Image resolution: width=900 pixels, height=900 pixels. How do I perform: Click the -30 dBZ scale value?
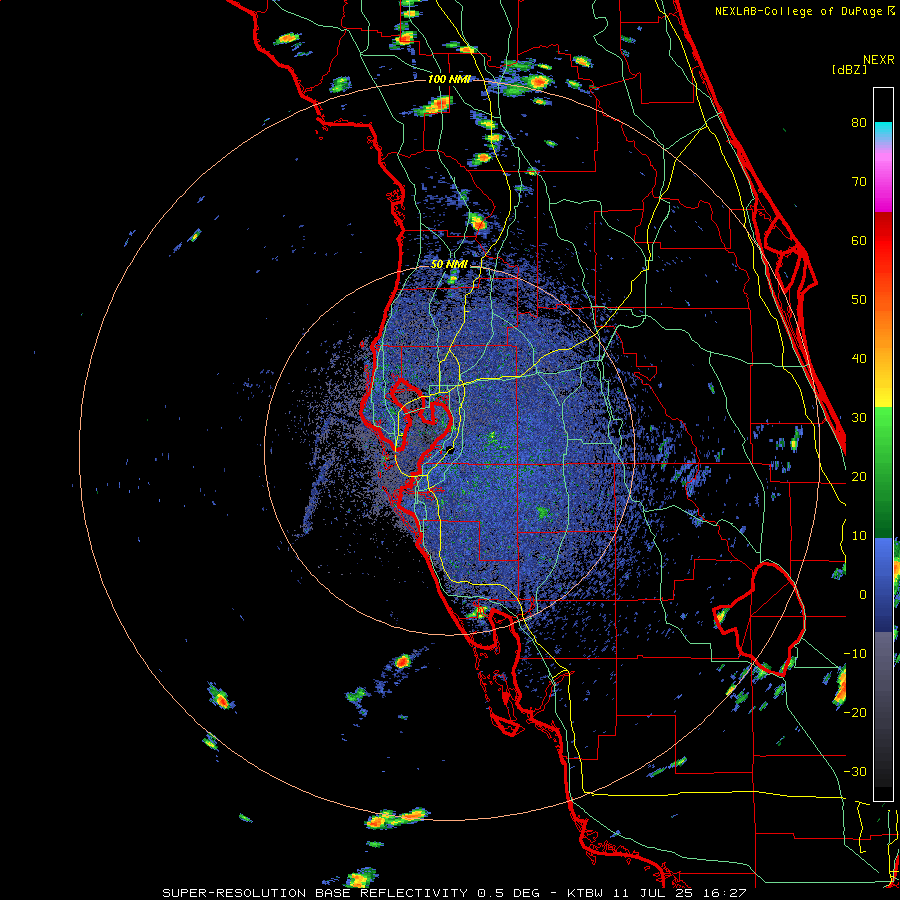click(855, 772)
